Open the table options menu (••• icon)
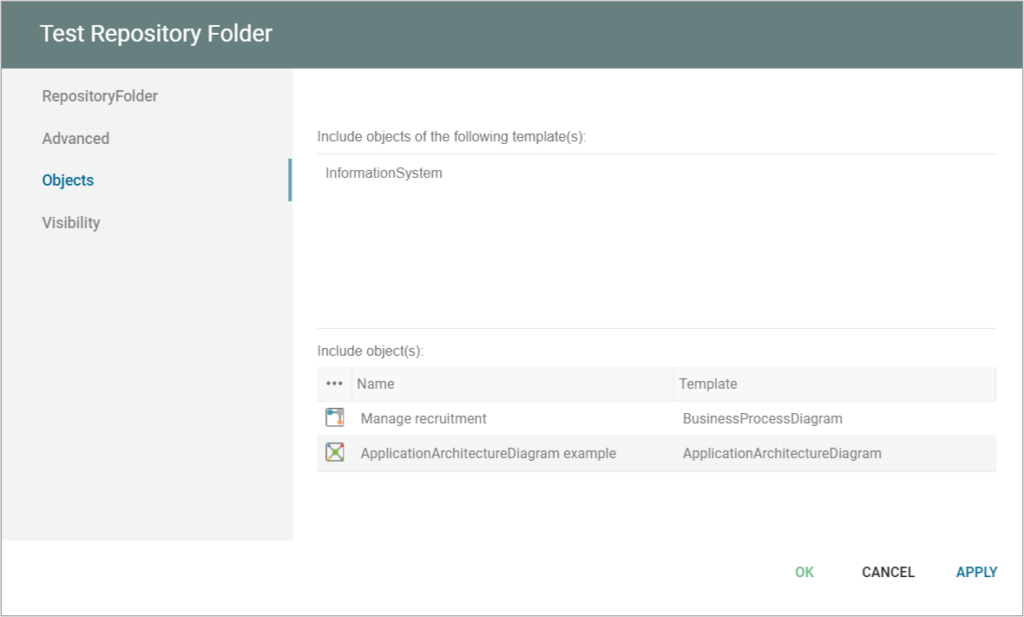Screen dimensions: 1024x617 (336, 383)
